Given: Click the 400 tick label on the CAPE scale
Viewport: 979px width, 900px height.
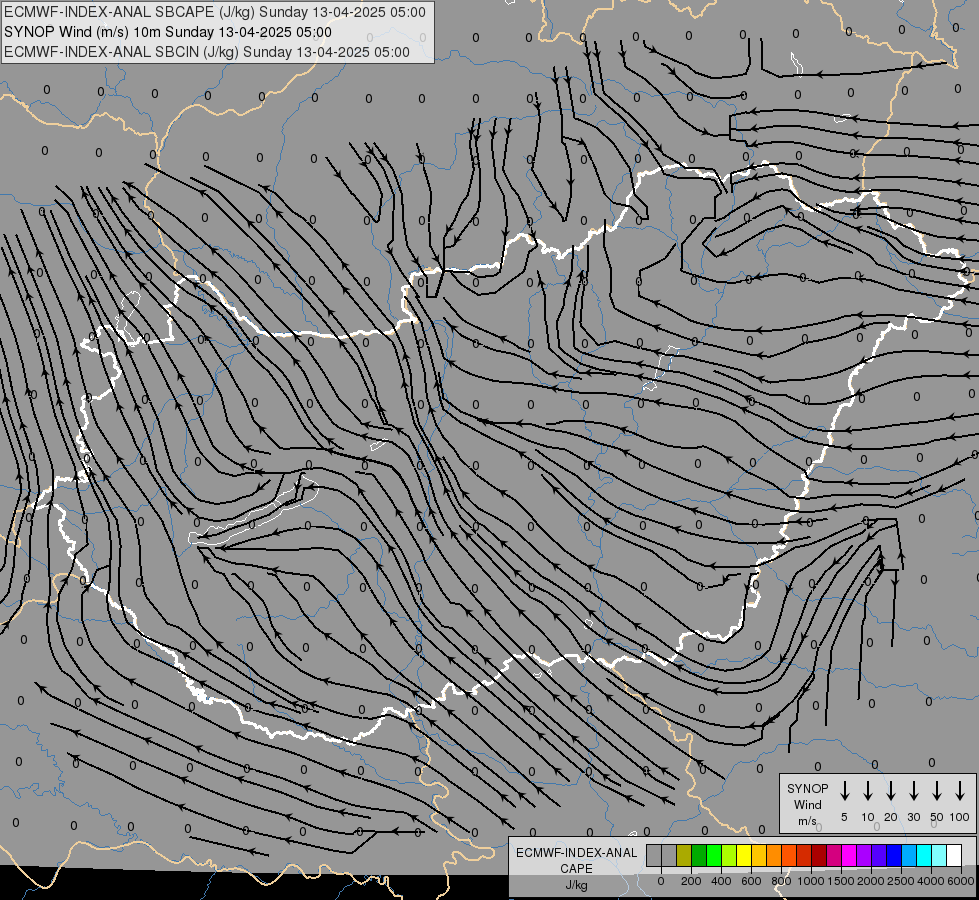Looking at the screenshot, I should [721, 881].
